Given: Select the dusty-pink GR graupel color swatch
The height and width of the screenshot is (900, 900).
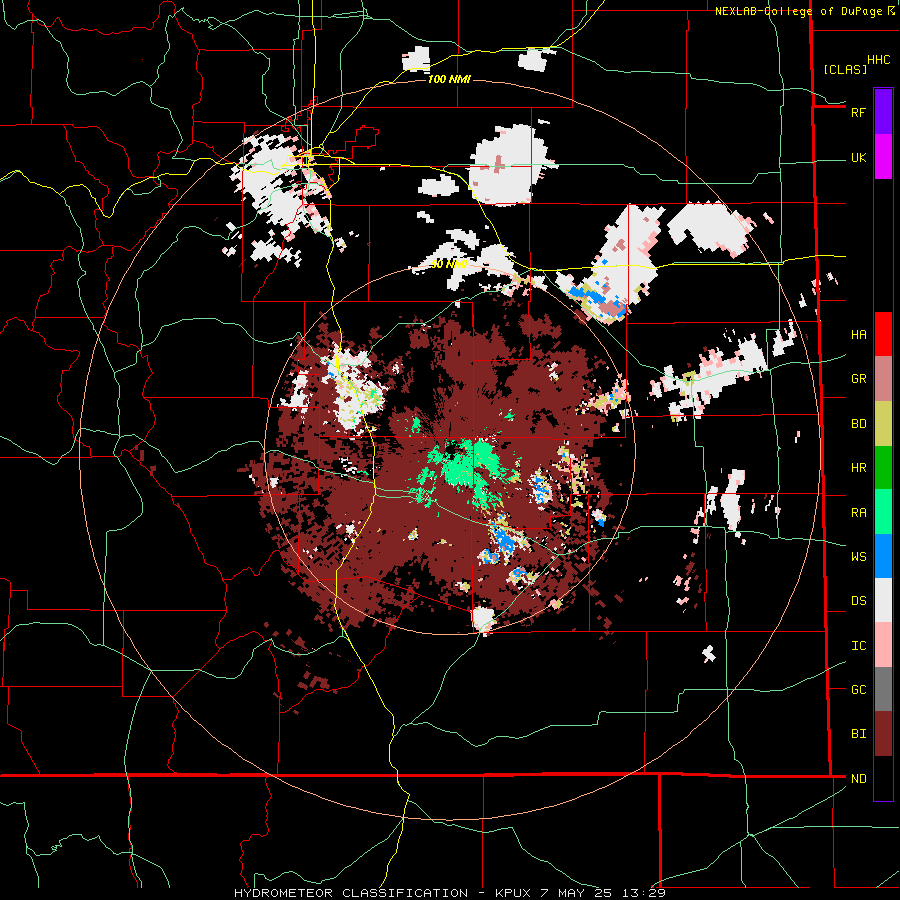Looking at the screenshot, I should (883, 379).
